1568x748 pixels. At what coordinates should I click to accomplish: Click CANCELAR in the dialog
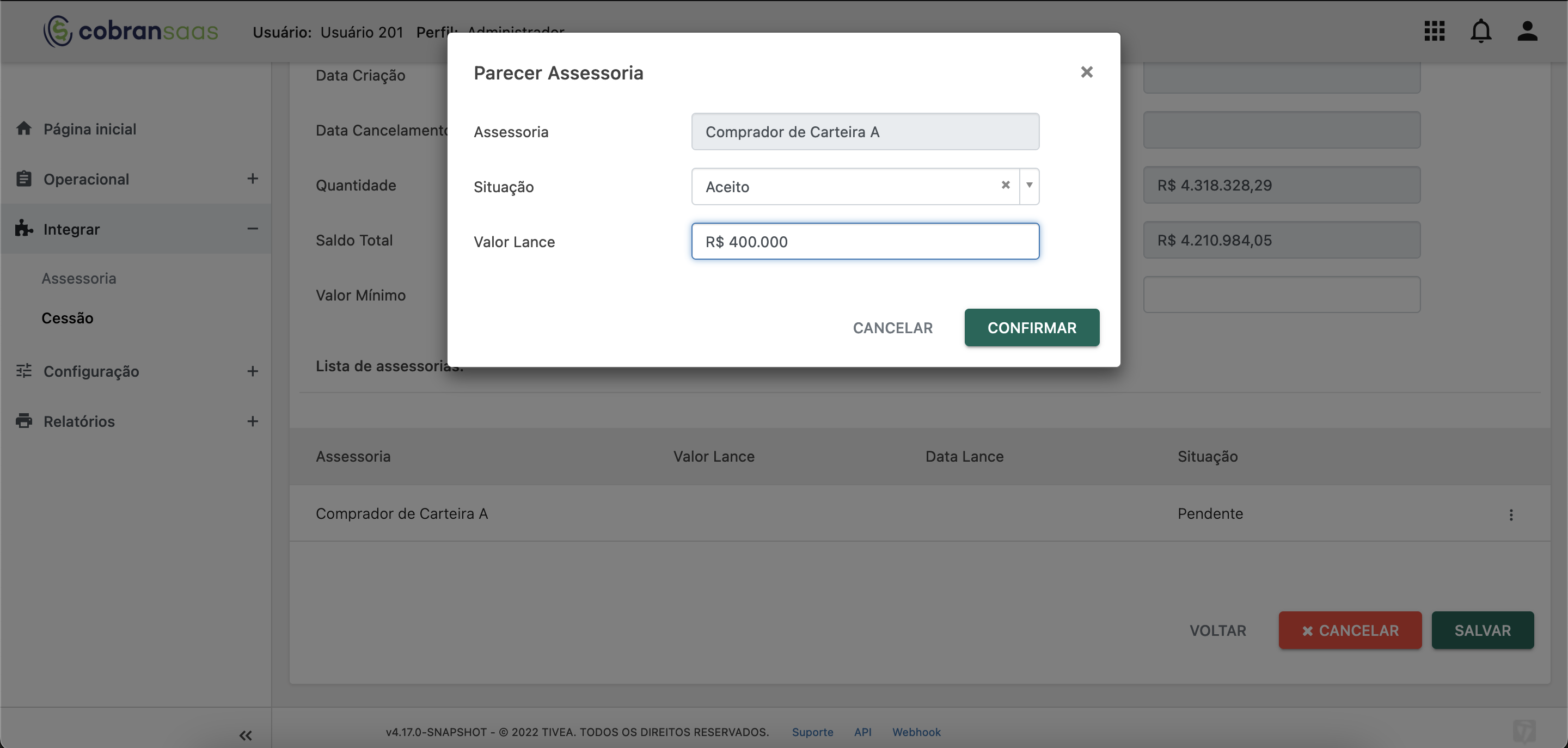pos(892,327)
